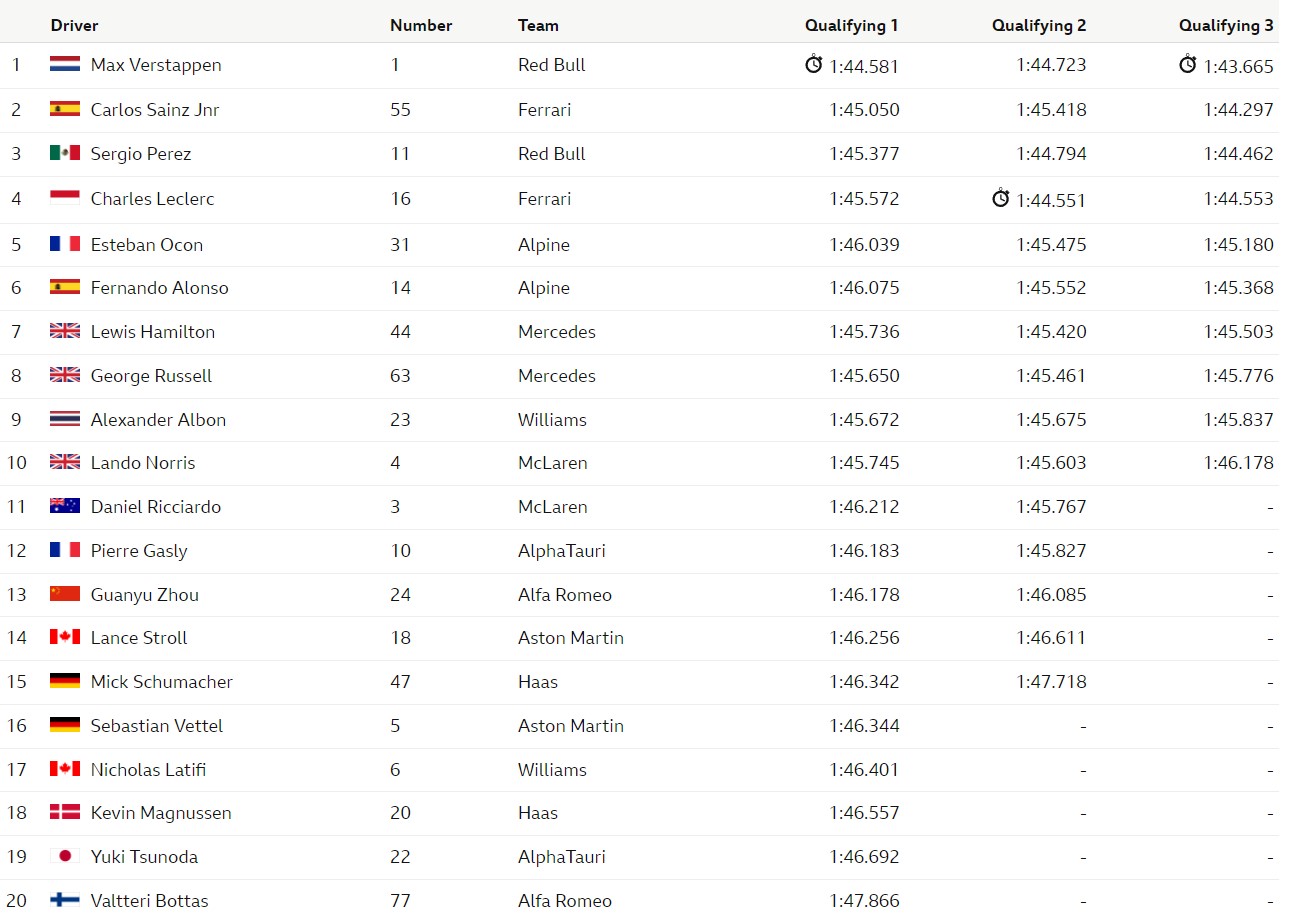The width and height of the screenshot is (1296, 920).
Task: Click the Finnish flag beside Valtteri Bottas
Action: [x=65, y=900]
